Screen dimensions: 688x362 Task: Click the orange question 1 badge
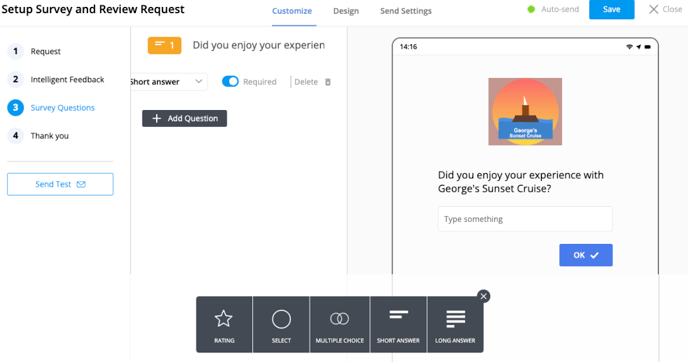165,45
